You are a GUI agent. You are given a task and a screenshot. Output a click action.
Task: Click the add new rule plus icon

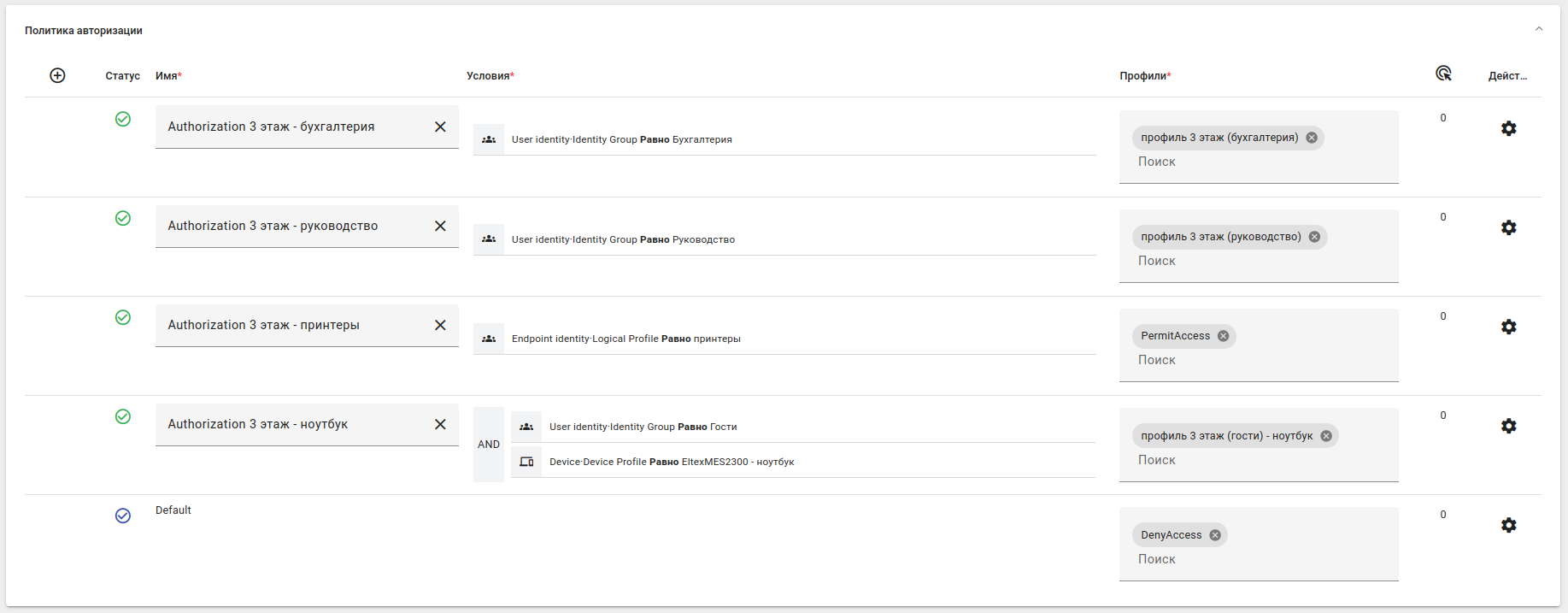[57, 75]
